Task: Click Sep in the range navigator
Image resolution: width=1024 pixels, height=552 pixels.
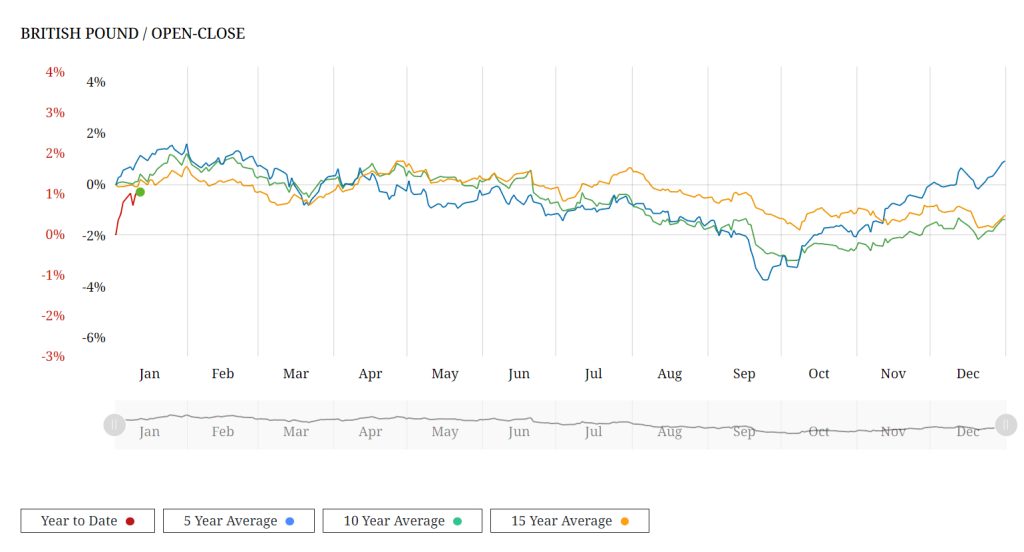Action: (744, 432)
